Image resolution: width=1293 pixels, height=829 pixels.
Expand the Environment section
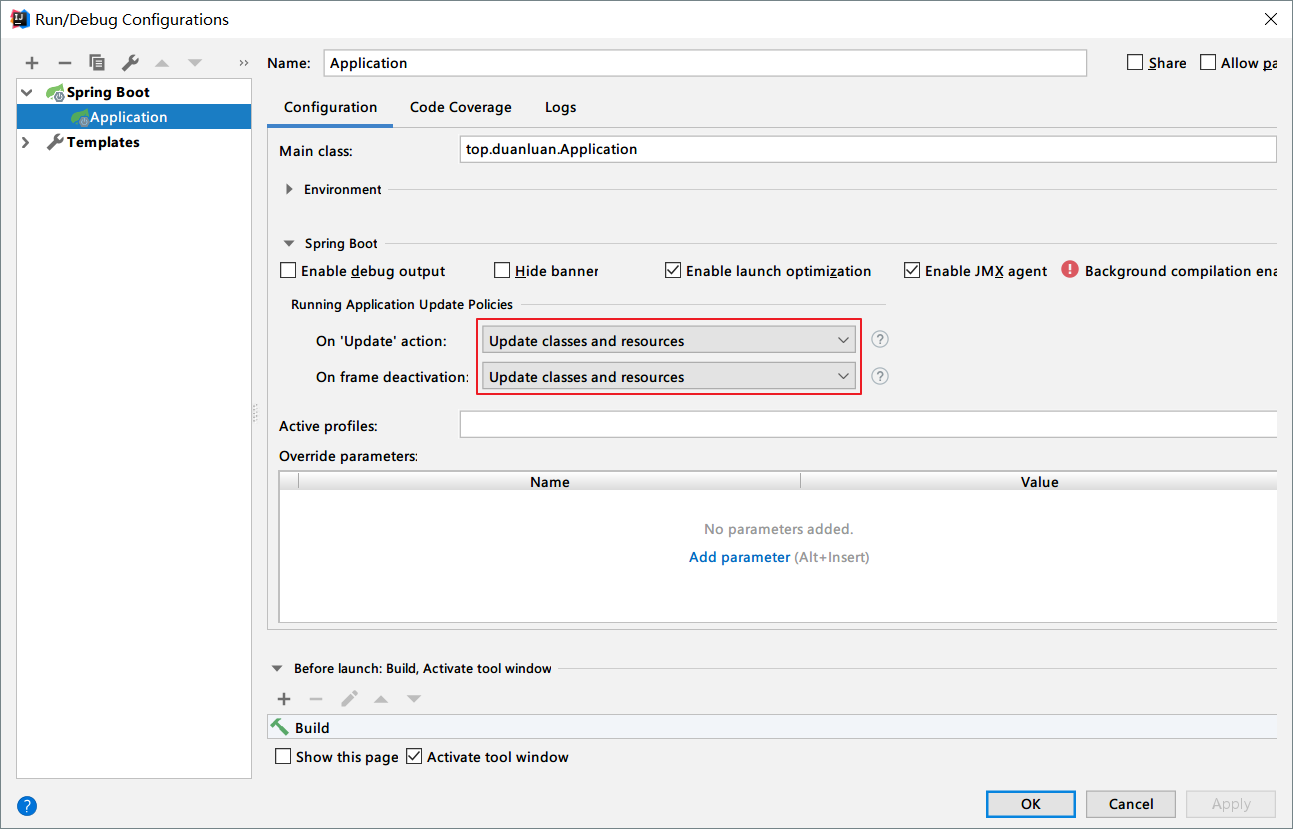(289, 189)
